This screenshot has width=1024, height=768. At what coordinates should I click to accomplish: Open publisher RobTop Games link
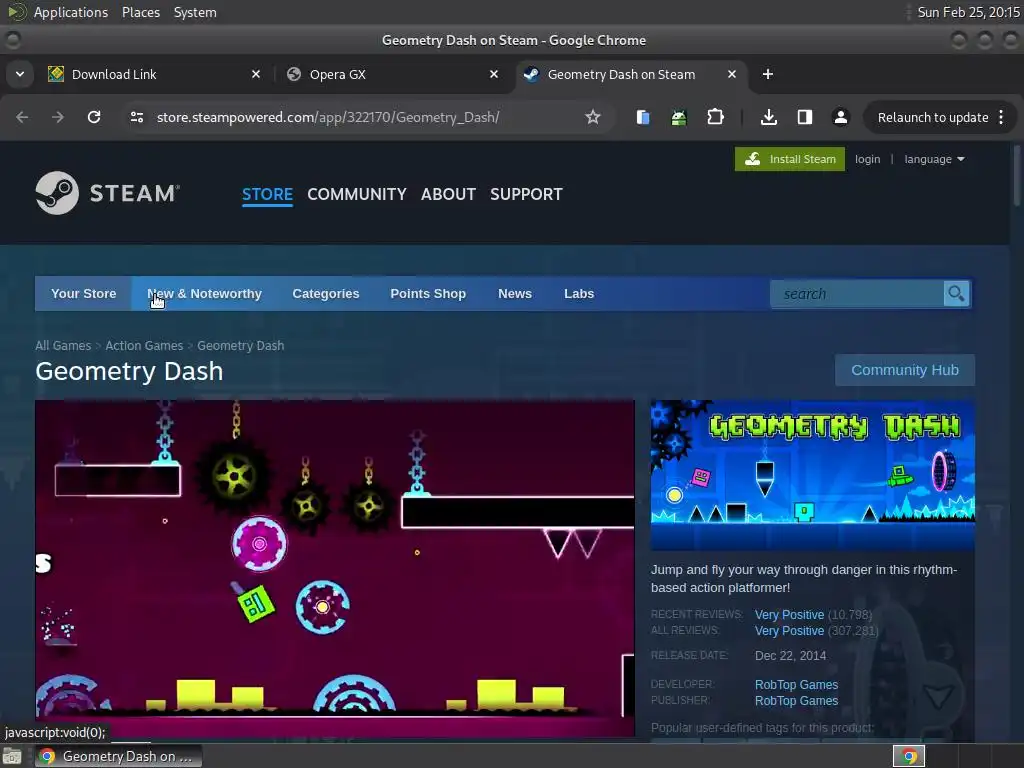(796, 701)
